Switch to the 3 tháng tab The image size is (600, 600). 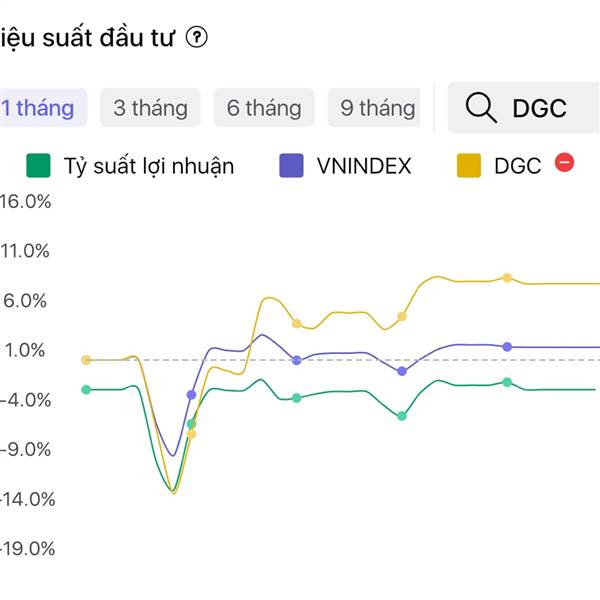coord(150,108)
